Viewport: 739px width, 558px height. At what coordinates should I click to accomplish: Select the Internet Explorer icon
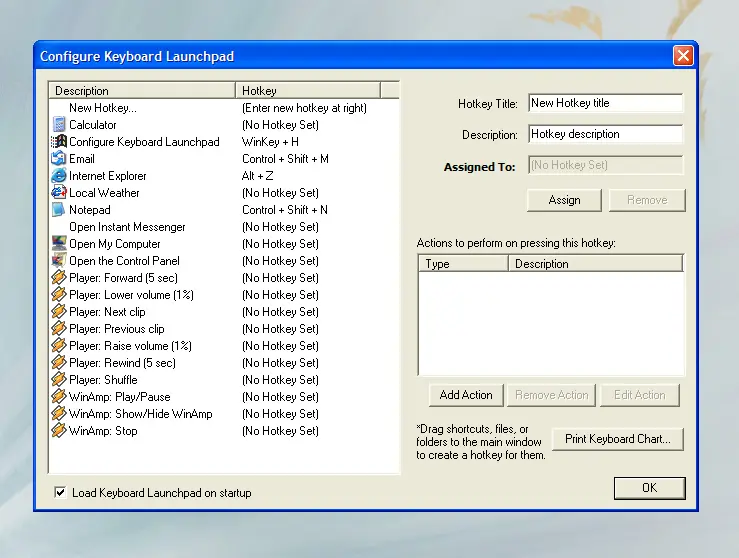pos(59,176)
